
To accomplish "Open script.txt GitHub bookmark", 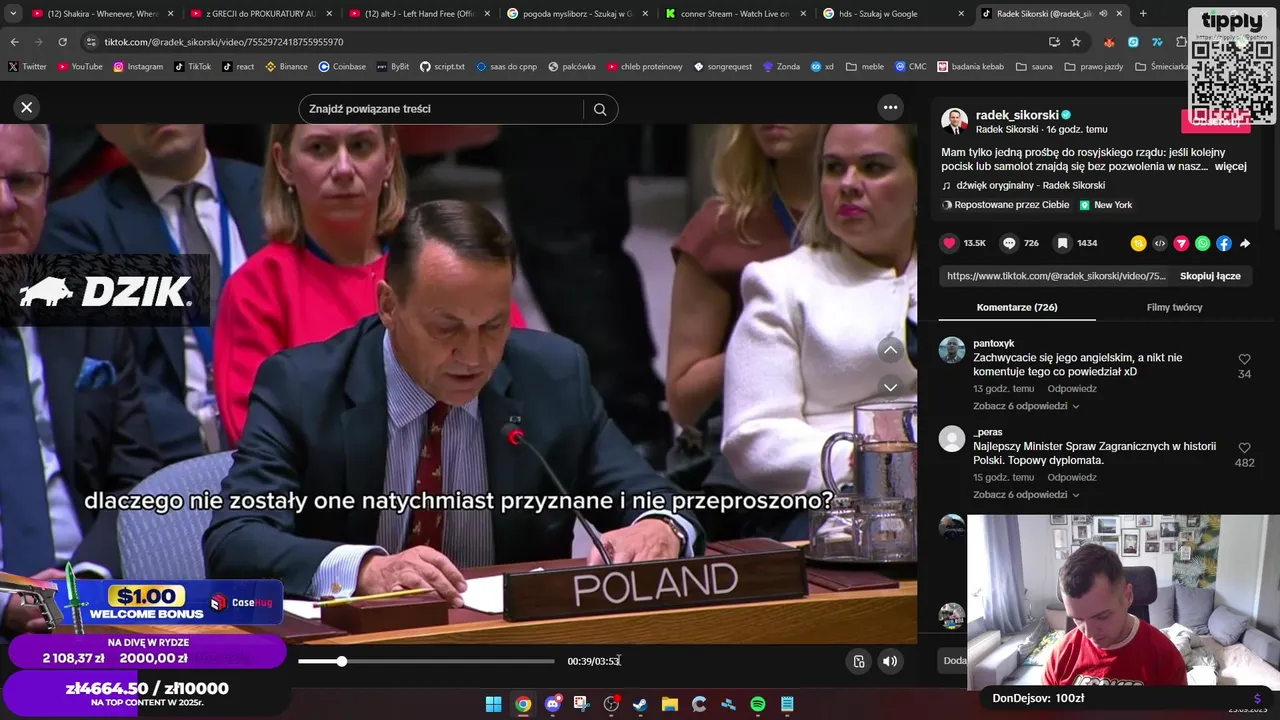I will point(442,67).
